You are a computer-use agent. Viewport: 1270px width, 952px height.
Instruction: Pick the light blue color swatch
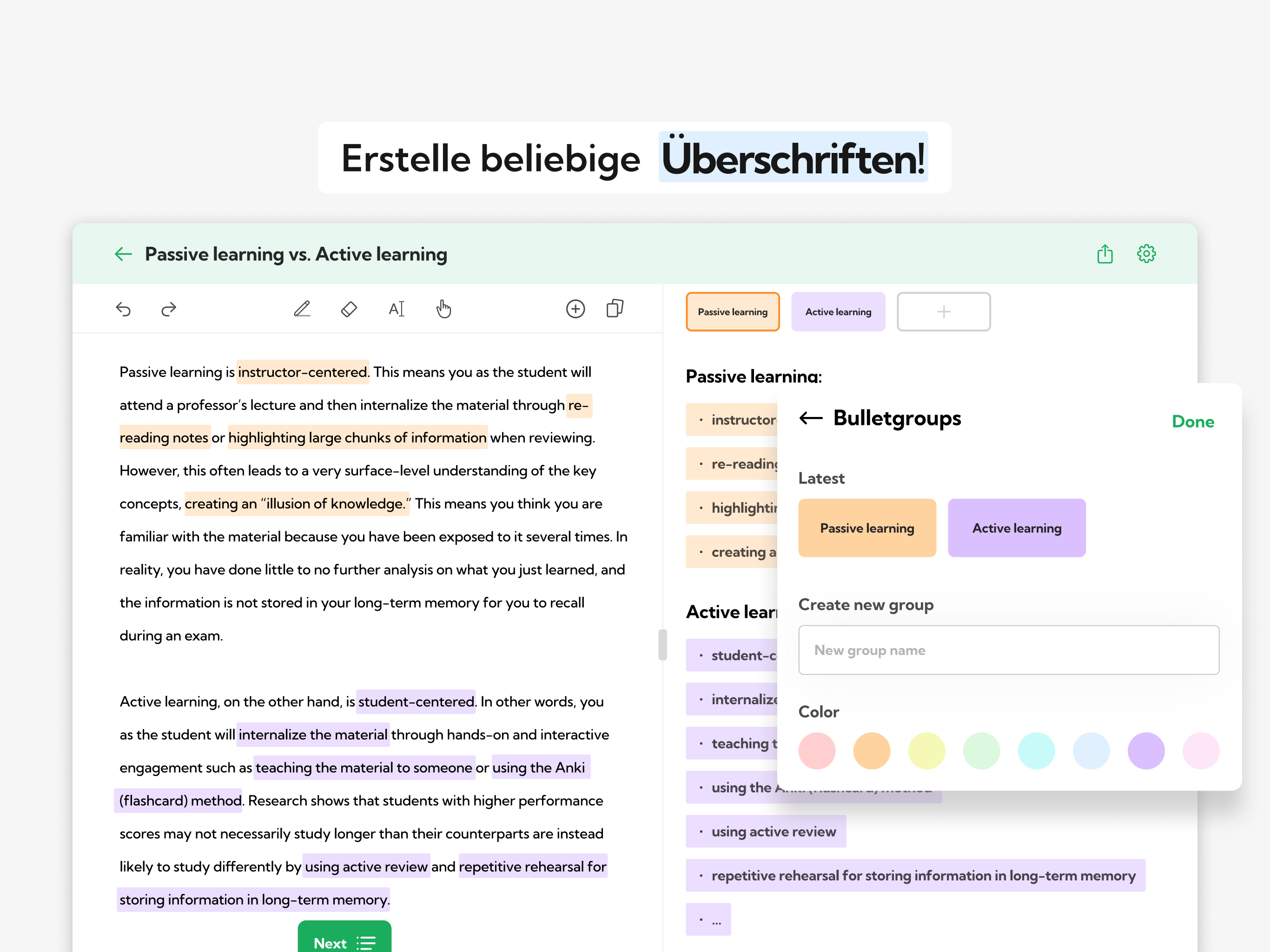pos(1091,750)
